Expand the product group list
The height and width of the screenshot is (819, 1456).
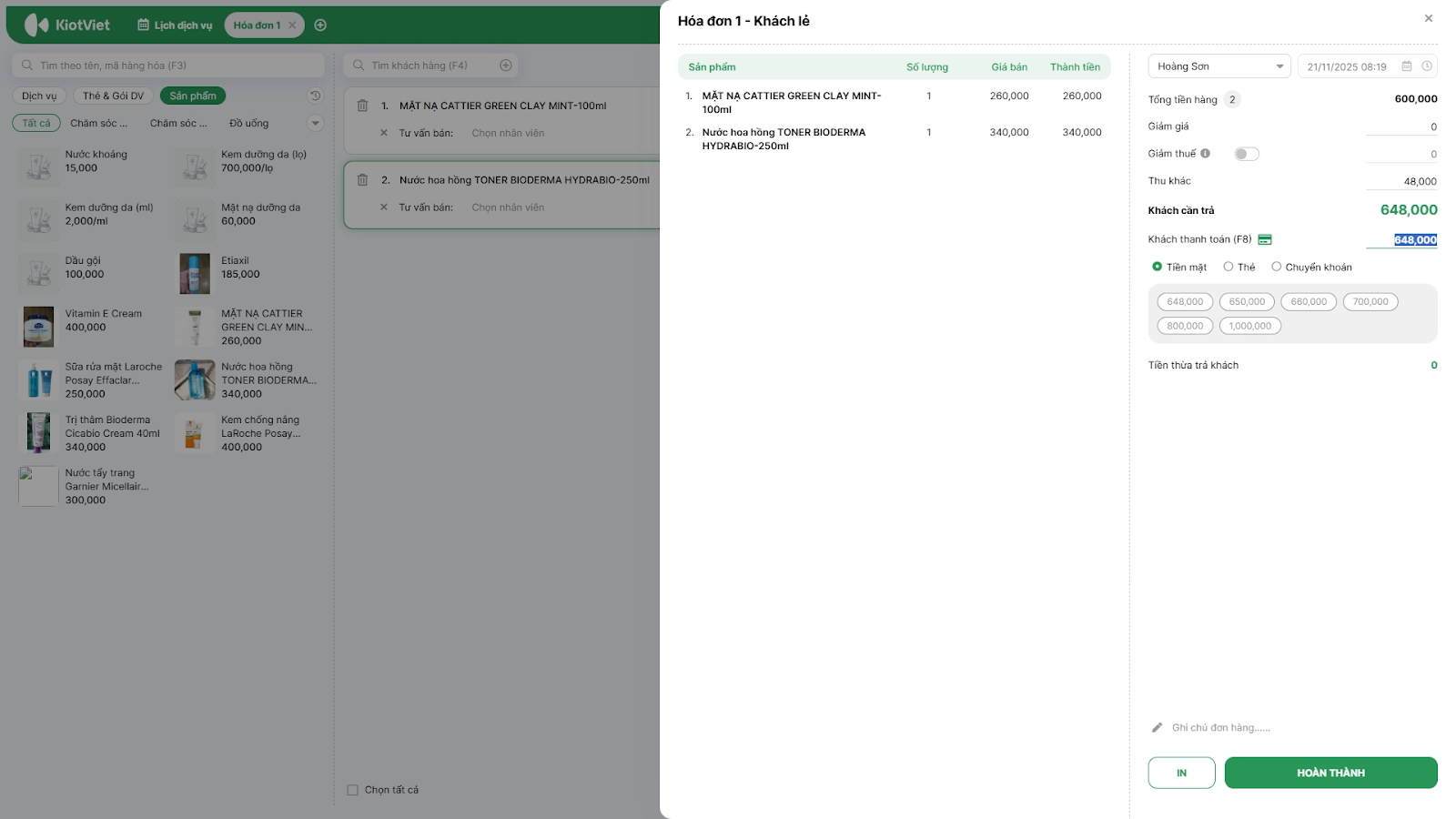pos(316,123)
